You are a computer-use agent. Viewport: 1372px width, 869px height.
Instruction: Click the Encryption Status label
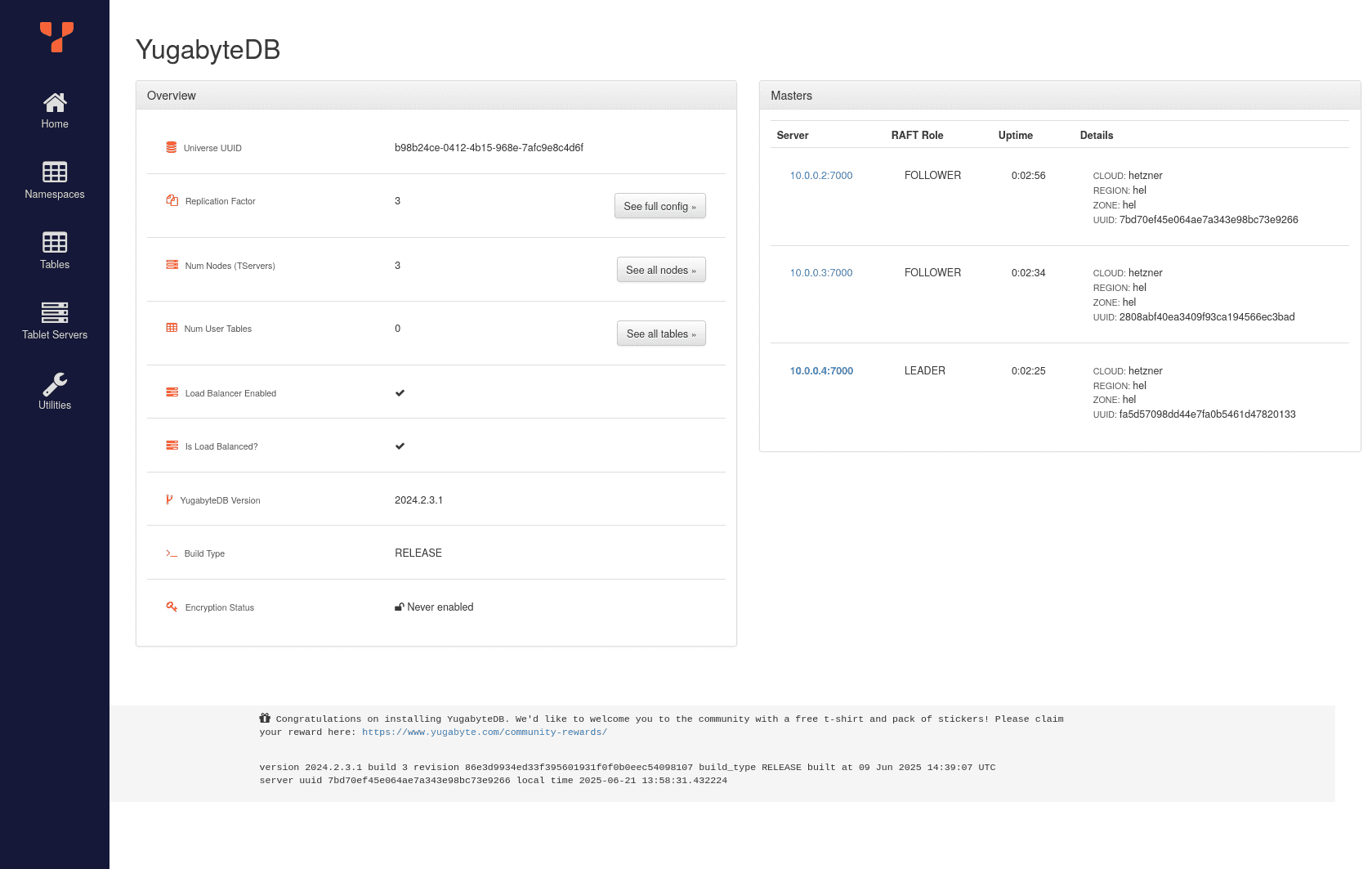pos(220,607)
